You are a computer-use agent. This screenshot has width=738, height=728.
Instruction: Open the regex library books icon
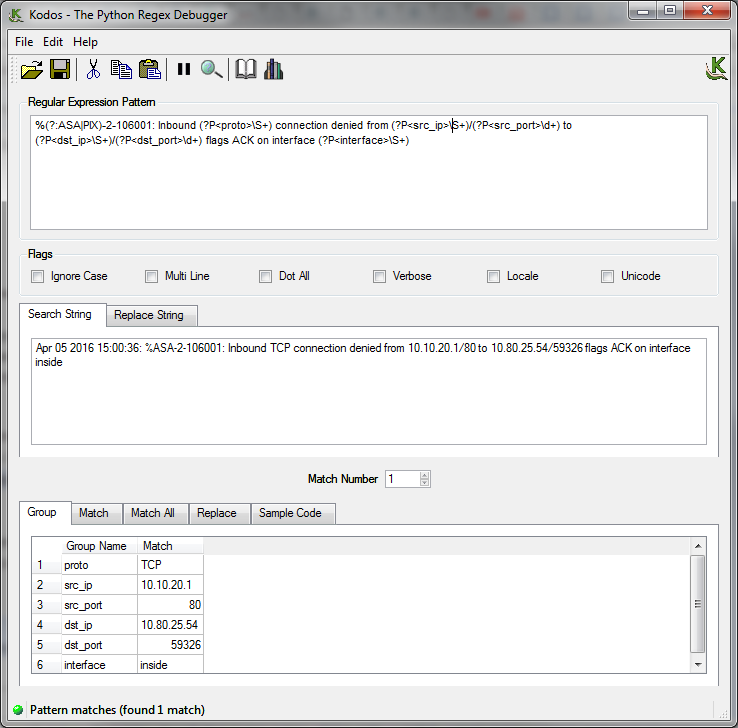pyautogui.click(x=273, y=69)
